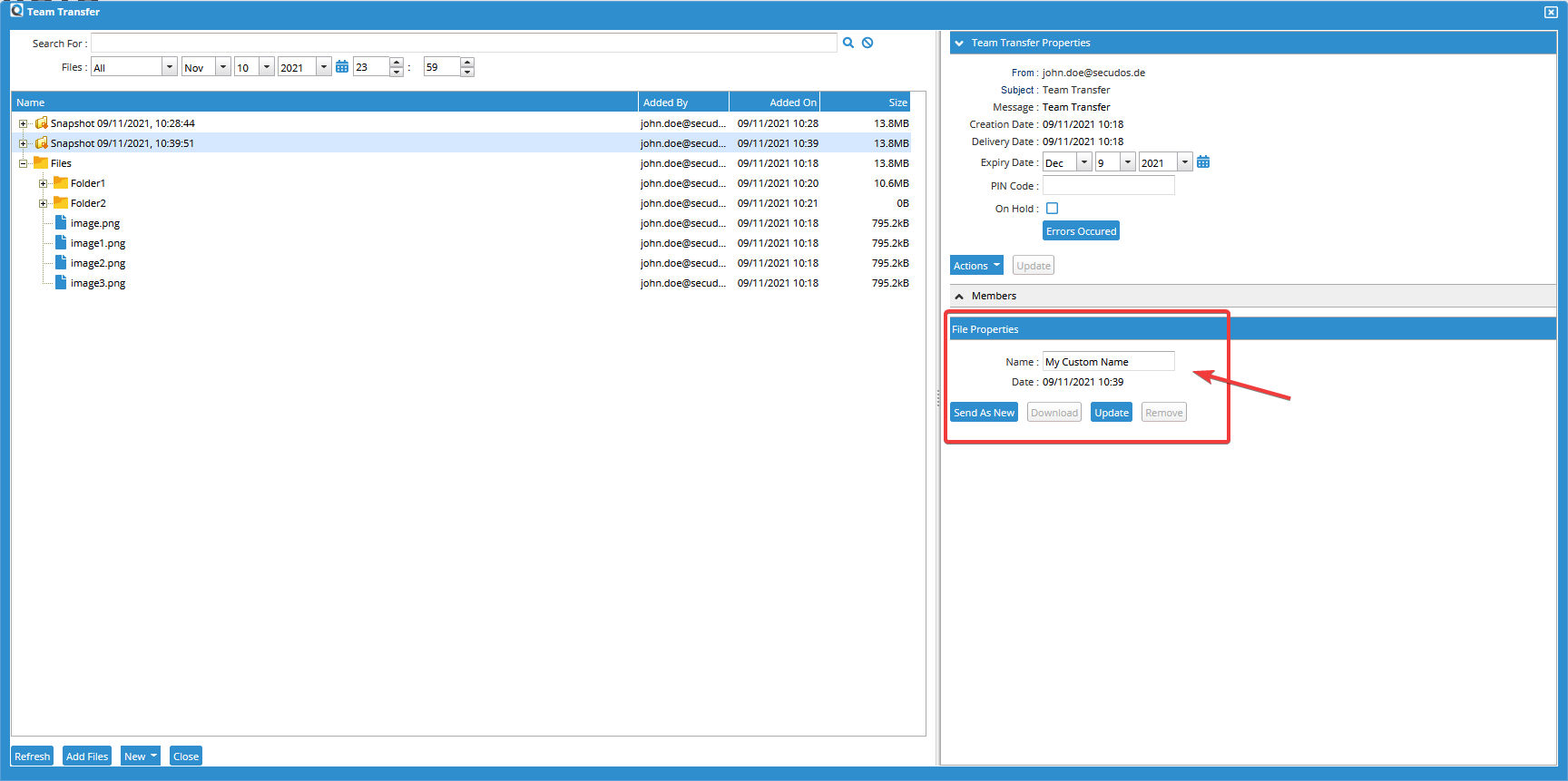
Task: Click the Remove button
Action: click(1164, 413)
